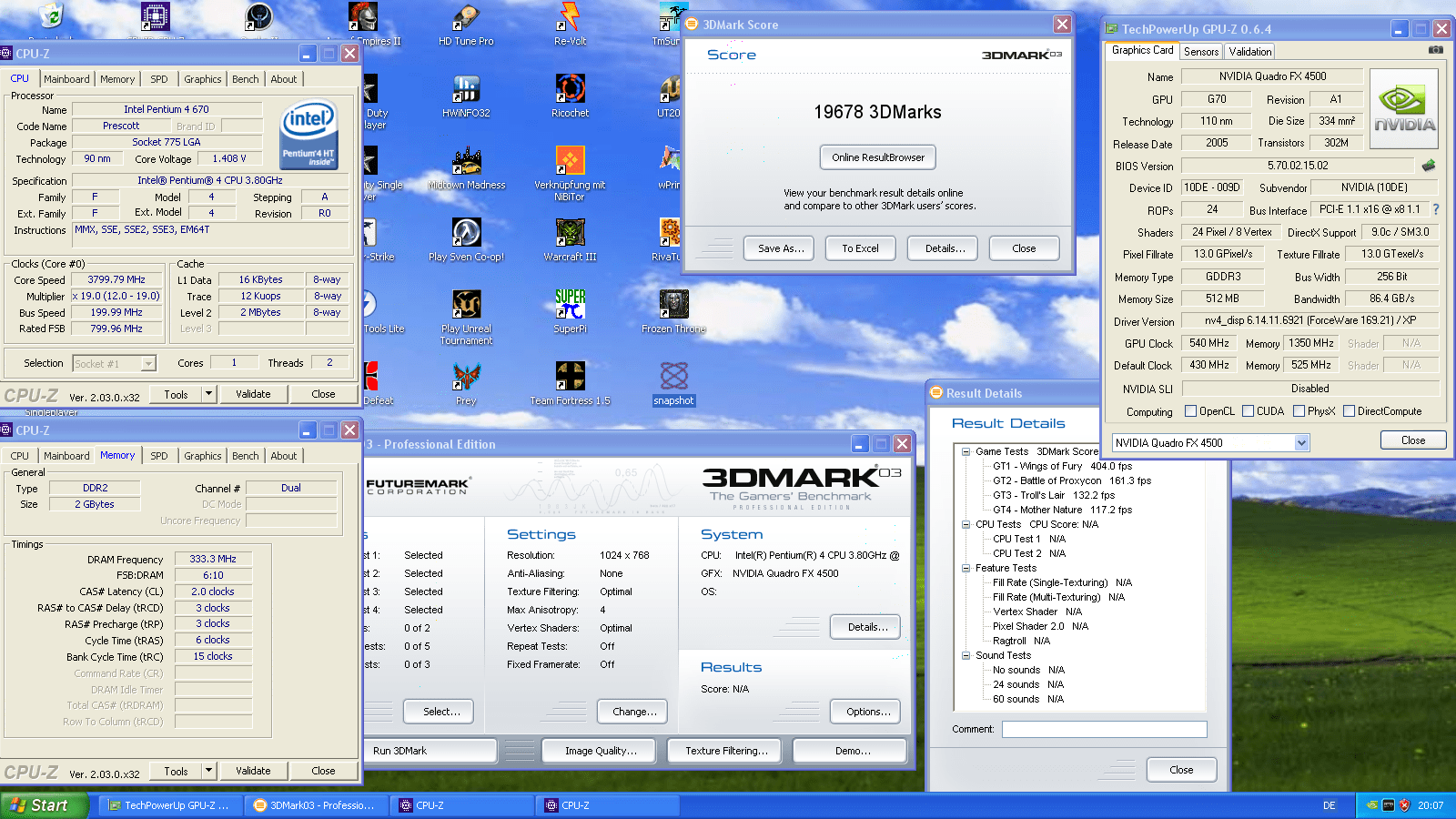The height and width of the screenshot is (819, 1456).
Task: Collapse the Game Tests tree node
Action: coord(966,451)
